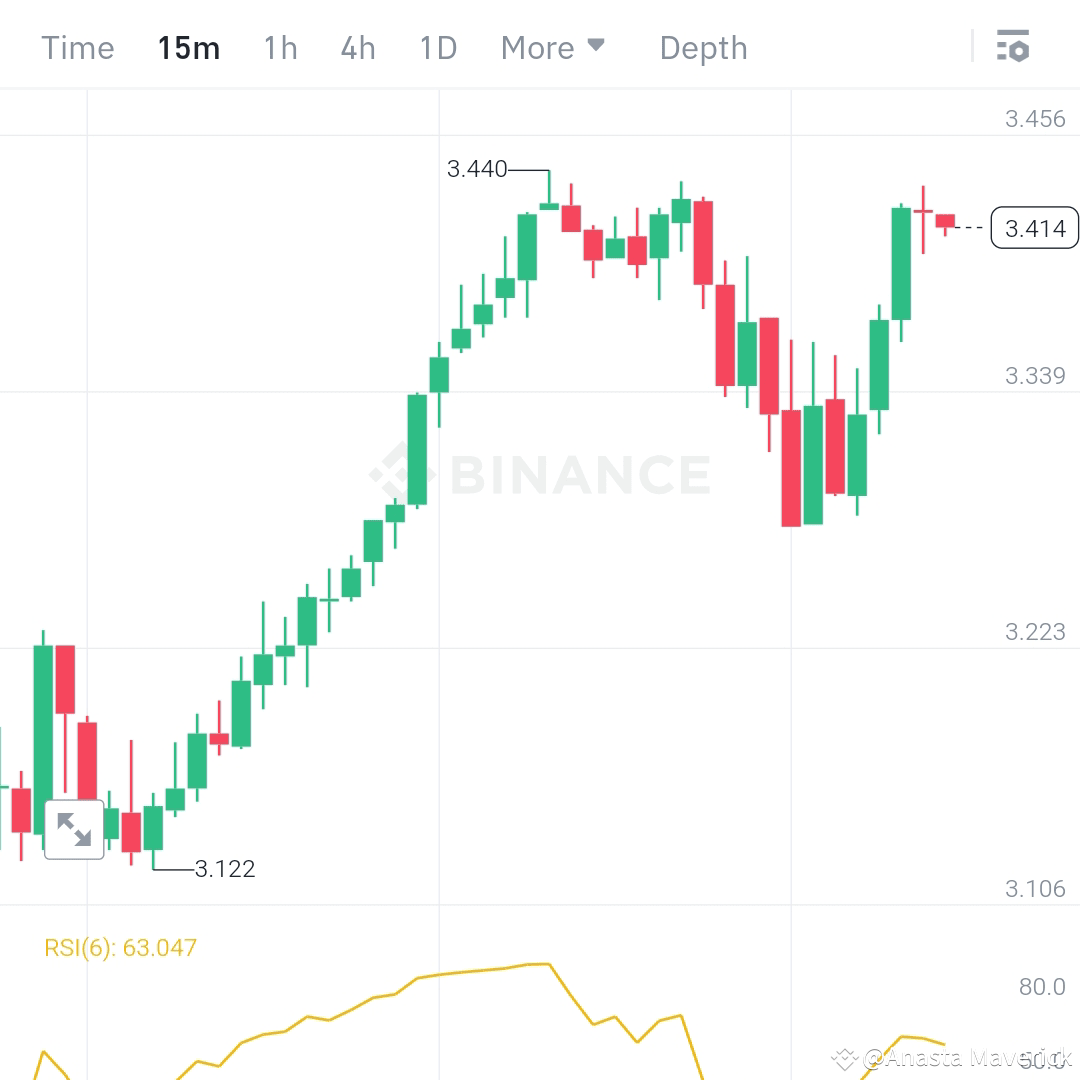This screenshot has height=1080, width=1080.
Task: Switch to the 1h timeframe
Action: click(x=280, y=46)
